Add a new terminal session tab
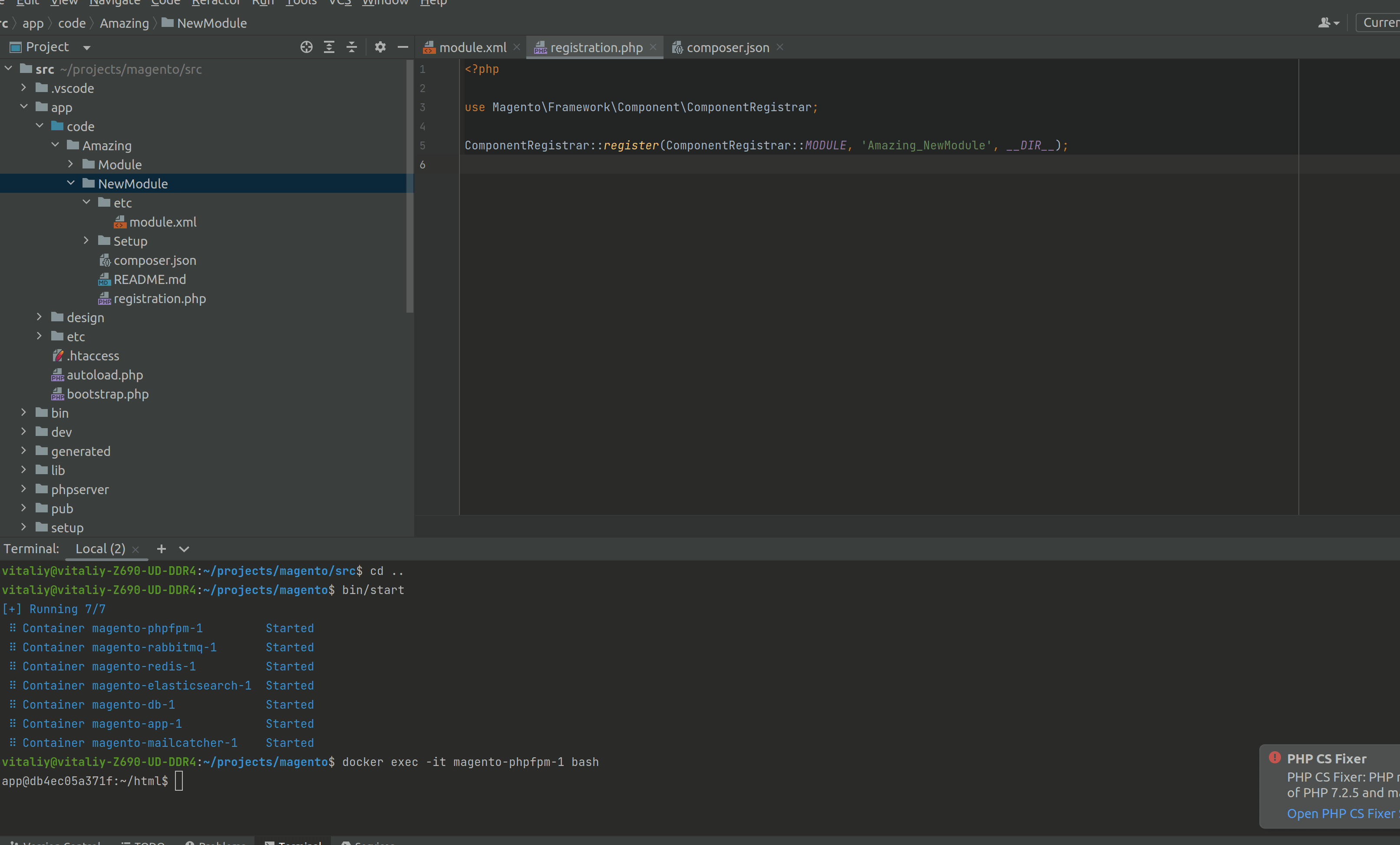This screenshot has height=845, width=1400. 162,549
